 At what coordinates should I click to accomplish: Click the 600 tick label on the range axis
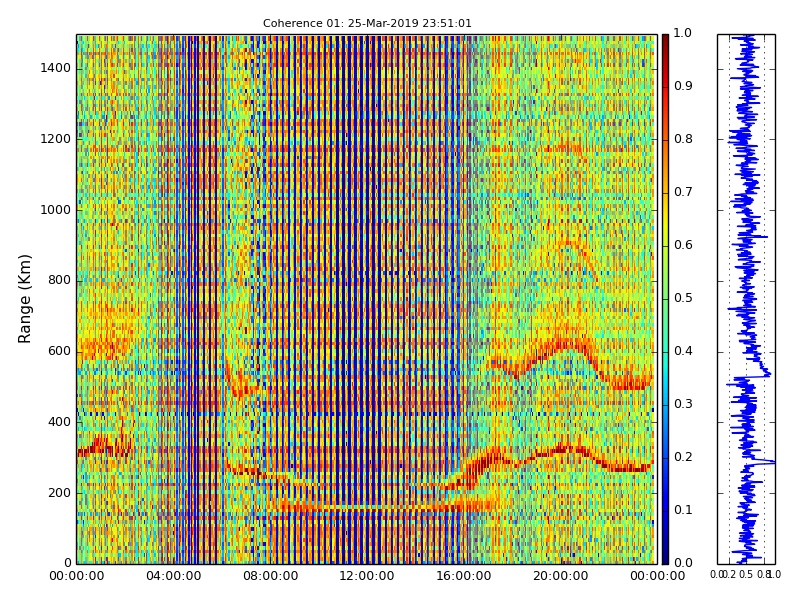click(x=59, y=352)
